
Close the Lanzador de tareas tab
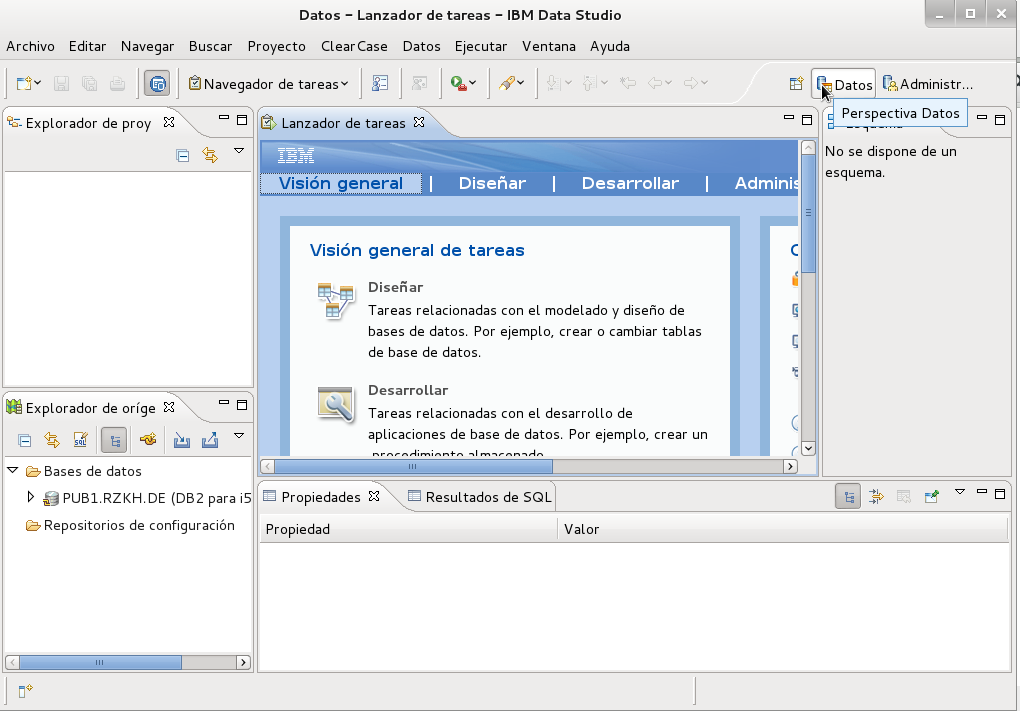pos(420,122)
